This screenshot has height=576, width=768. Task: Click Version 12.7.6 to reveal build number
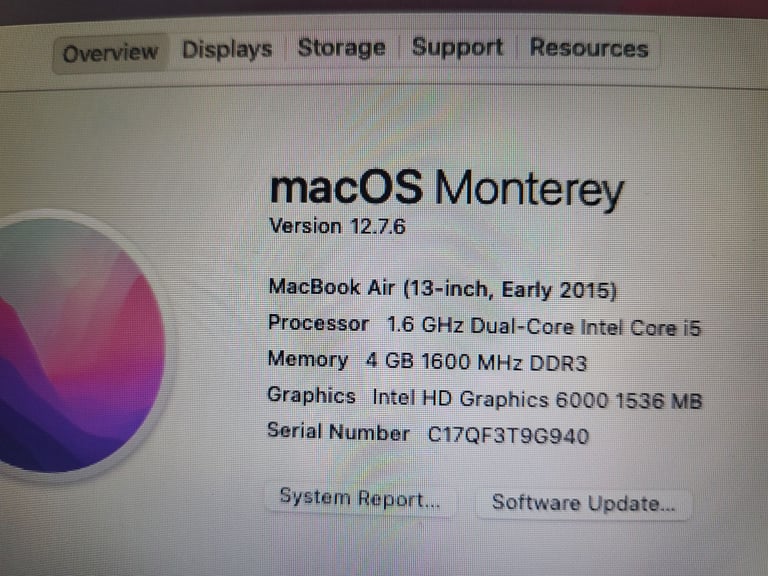337,226
